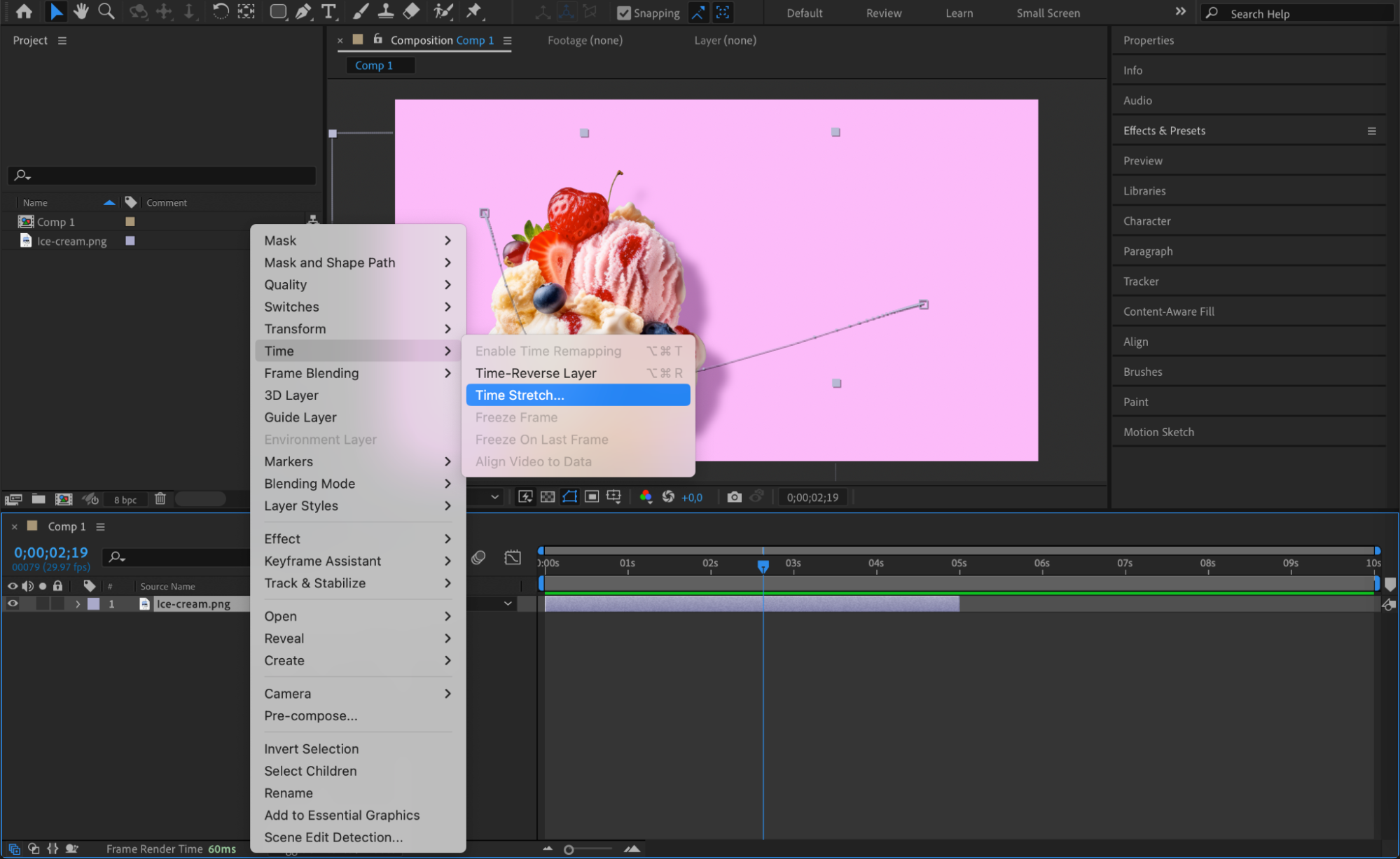Open the grid and guide options icon
Image resolution: width=1400 pixels, height=859 pixels.
pos(614,497)
